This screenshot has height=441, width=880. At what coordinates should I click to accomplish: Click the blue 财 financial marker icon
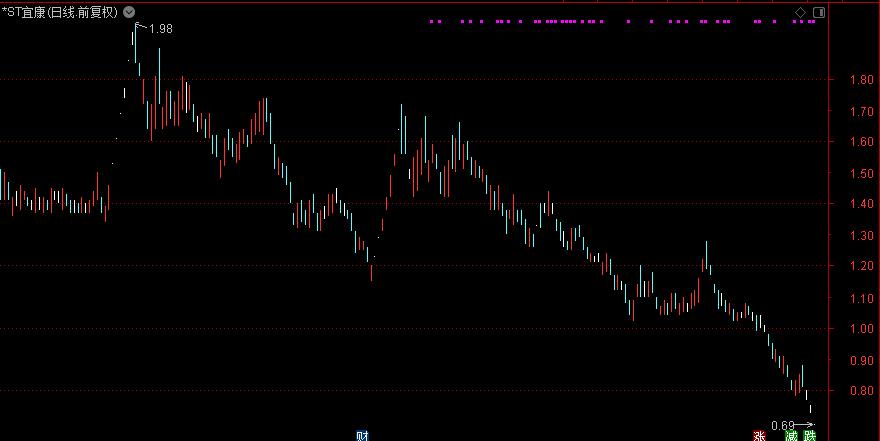[x=362, y=435]
